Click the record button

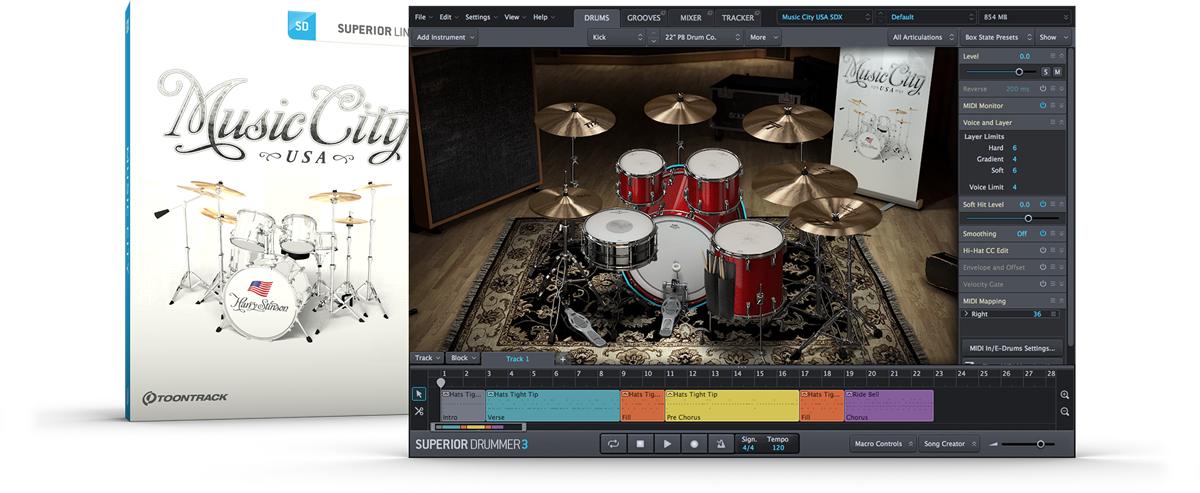coord(693,444)
